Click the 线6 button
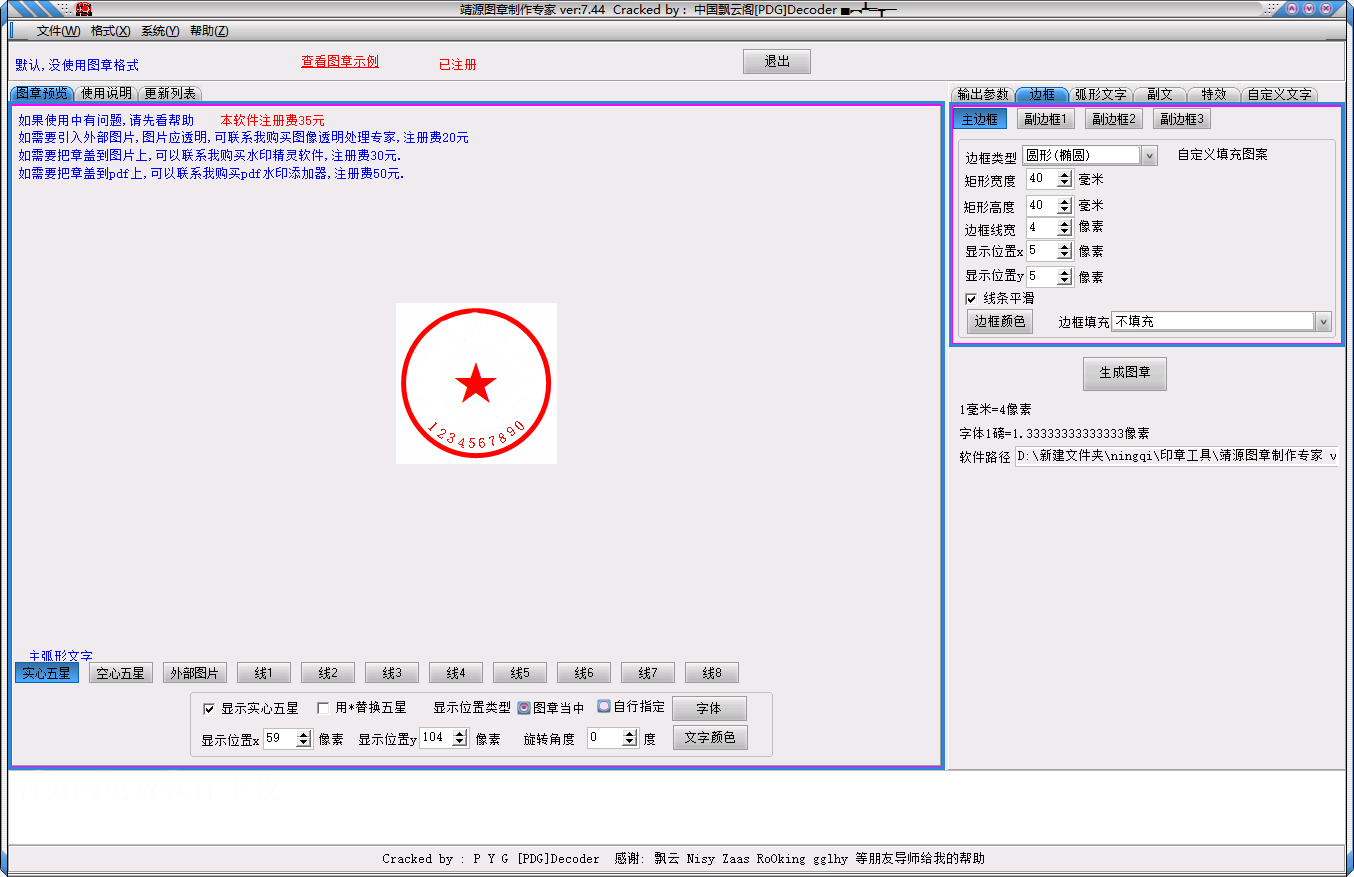Image resolution: width=1354 pixels, height=877 pixels. [584, 673]
